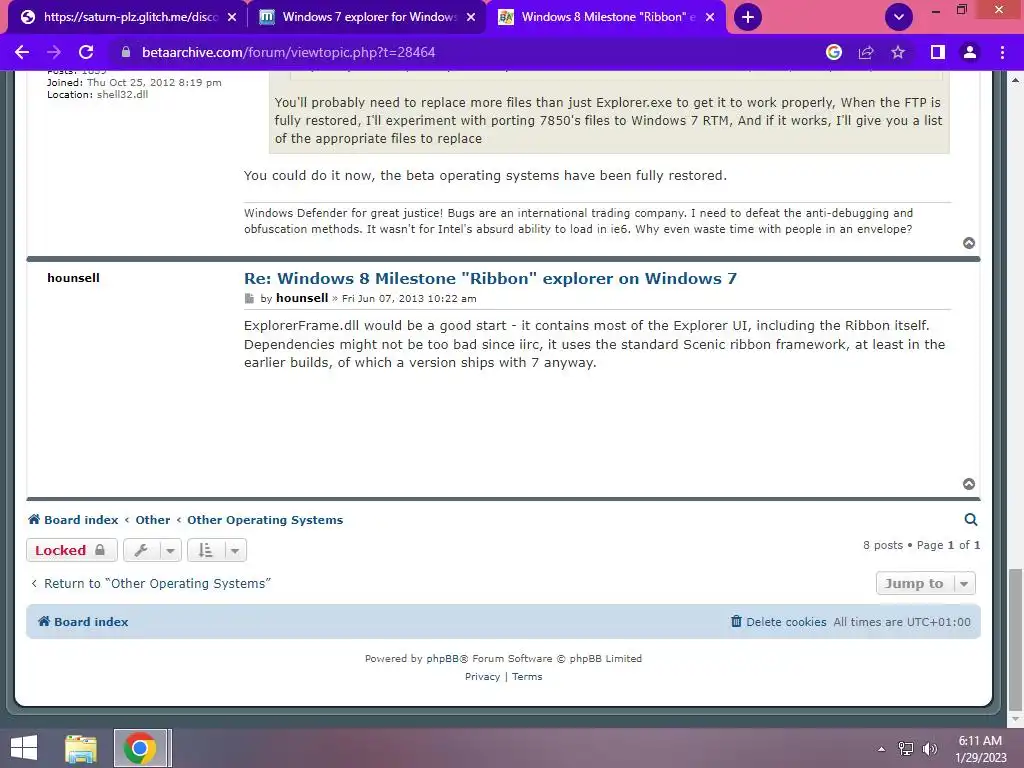Click the '8 posts • Page 1 of 1' text
1024x768 pixels.
(921, 545)
